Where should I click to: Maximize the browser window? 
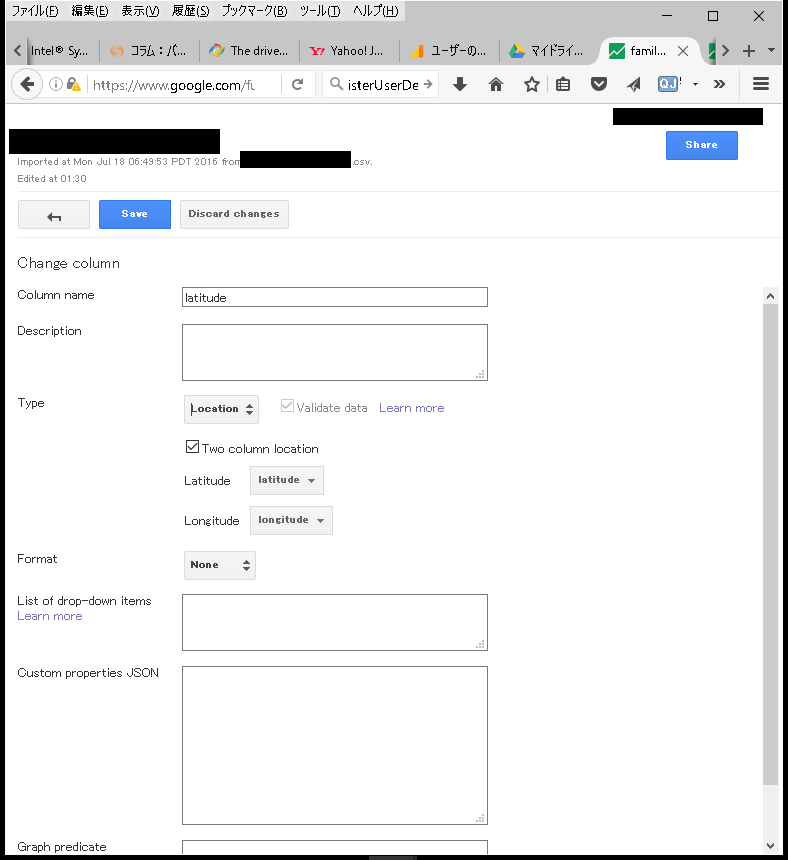tap(713, 16)
